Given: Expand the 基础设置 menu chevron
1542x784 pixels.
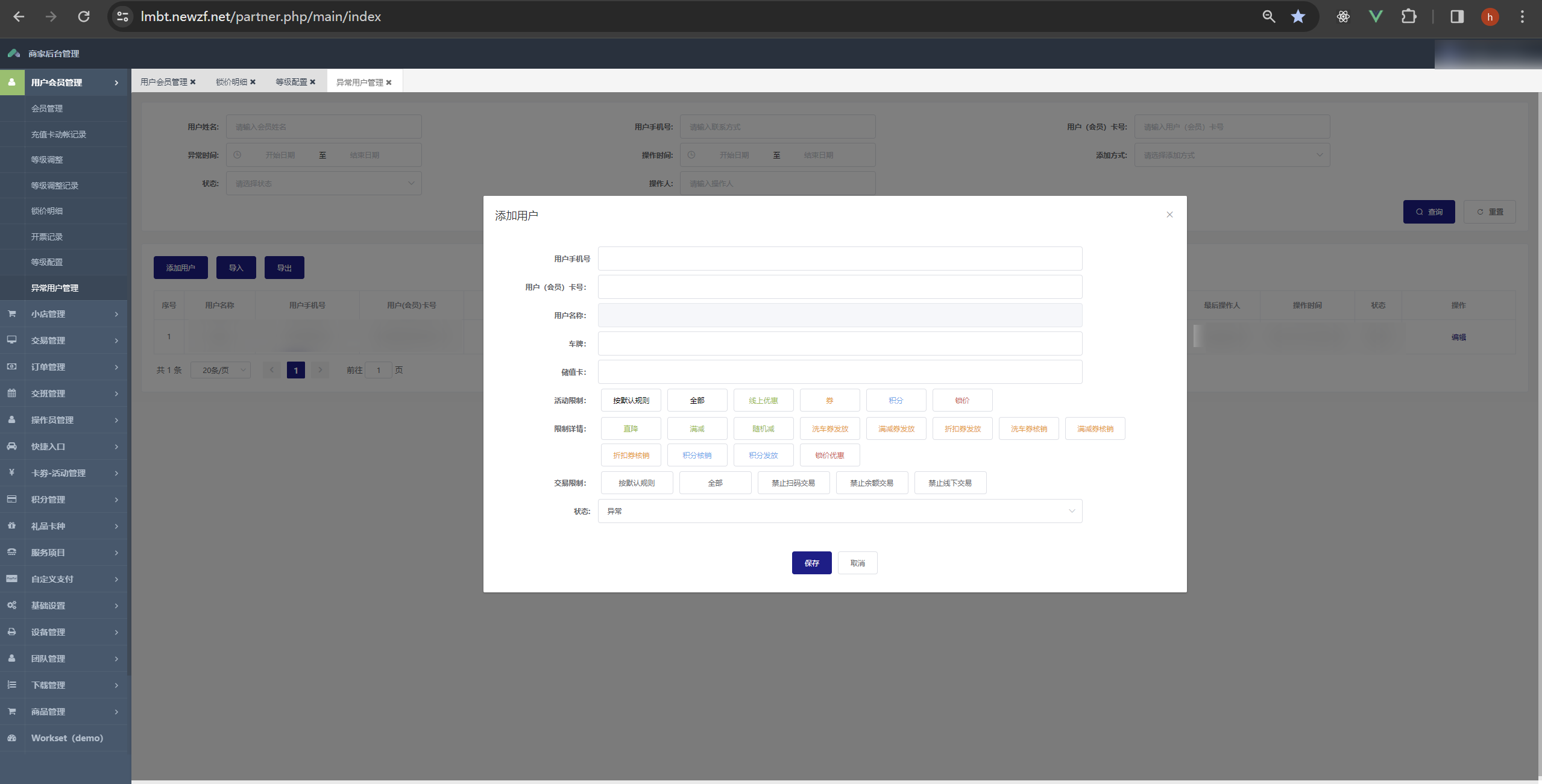Looking at the screenshot, I should (x=116, y=606).
